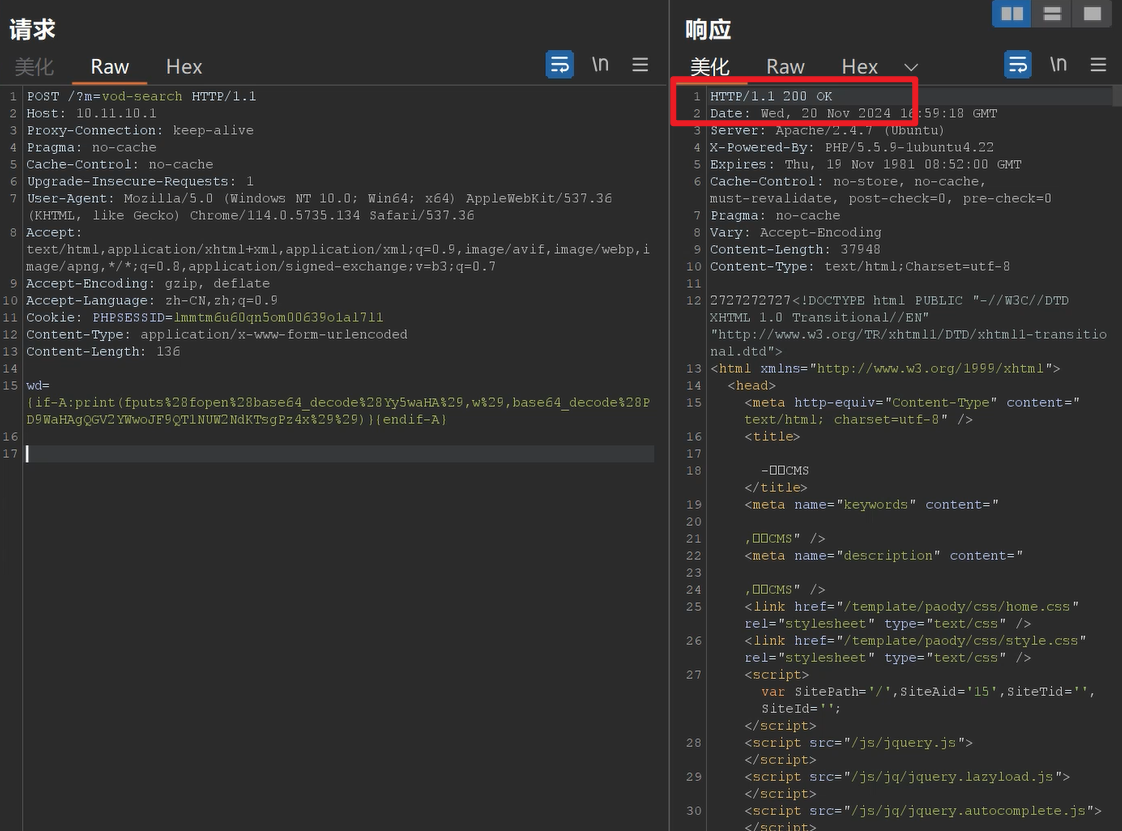This screenshot has height=831, width=1122.
Task: Switch to combined single-pane layout
Action: pos(1092,14)
